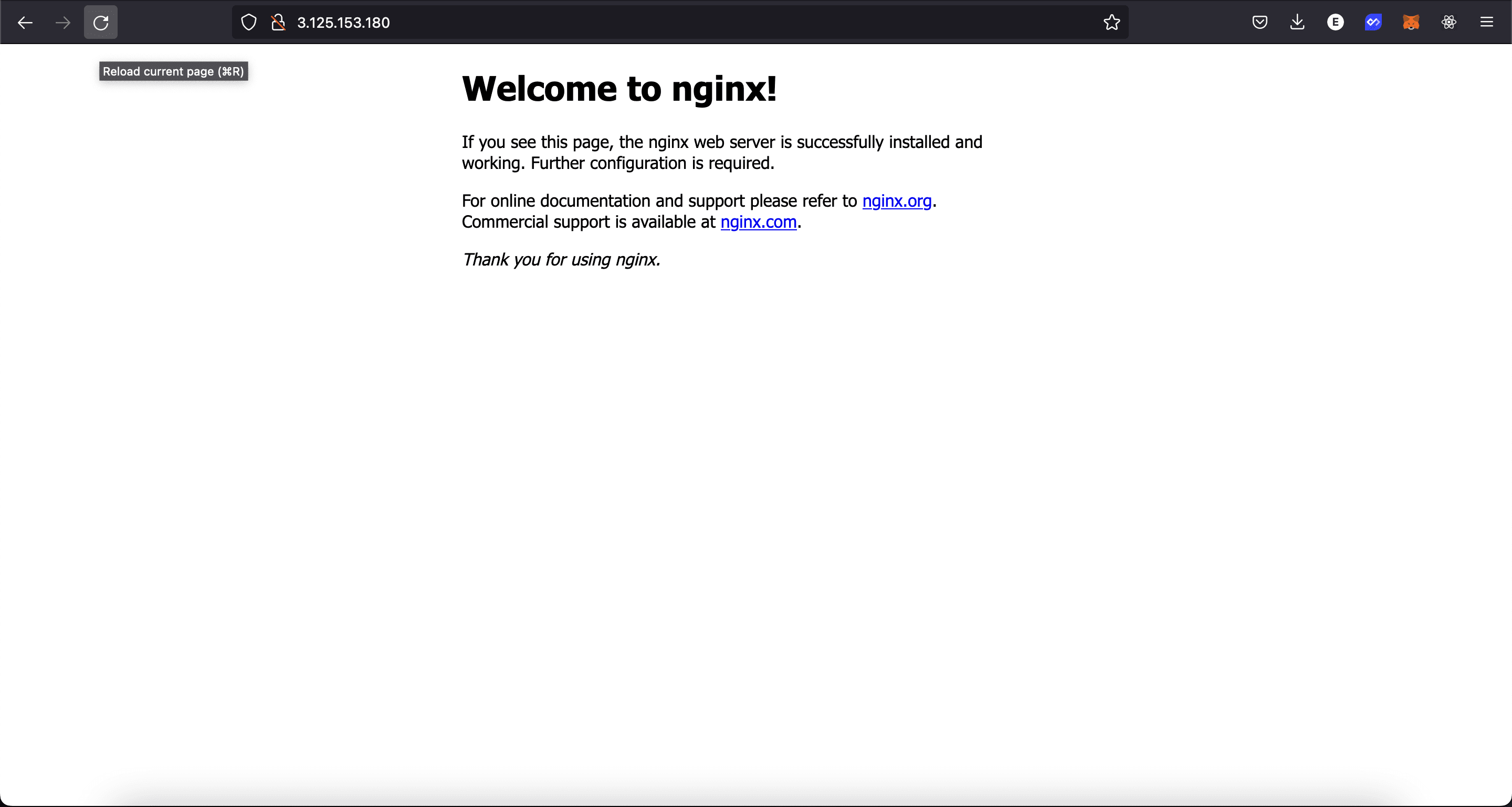This screenshot has height=807, width=1512.
Task: Save page to Pocket
Action: click(1259, 22)
